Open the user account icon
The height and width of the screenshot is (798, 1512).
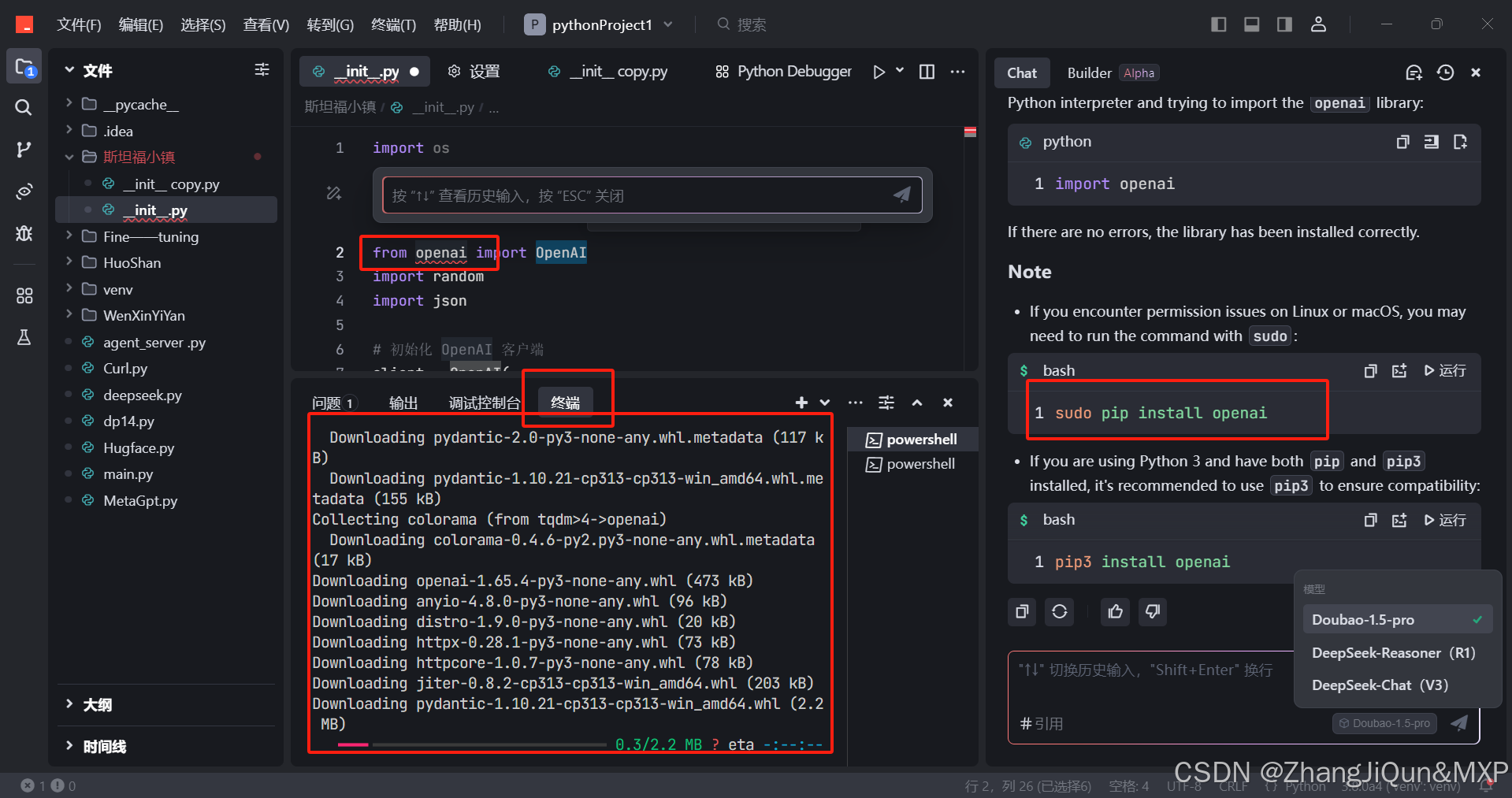pos(1318,24)
